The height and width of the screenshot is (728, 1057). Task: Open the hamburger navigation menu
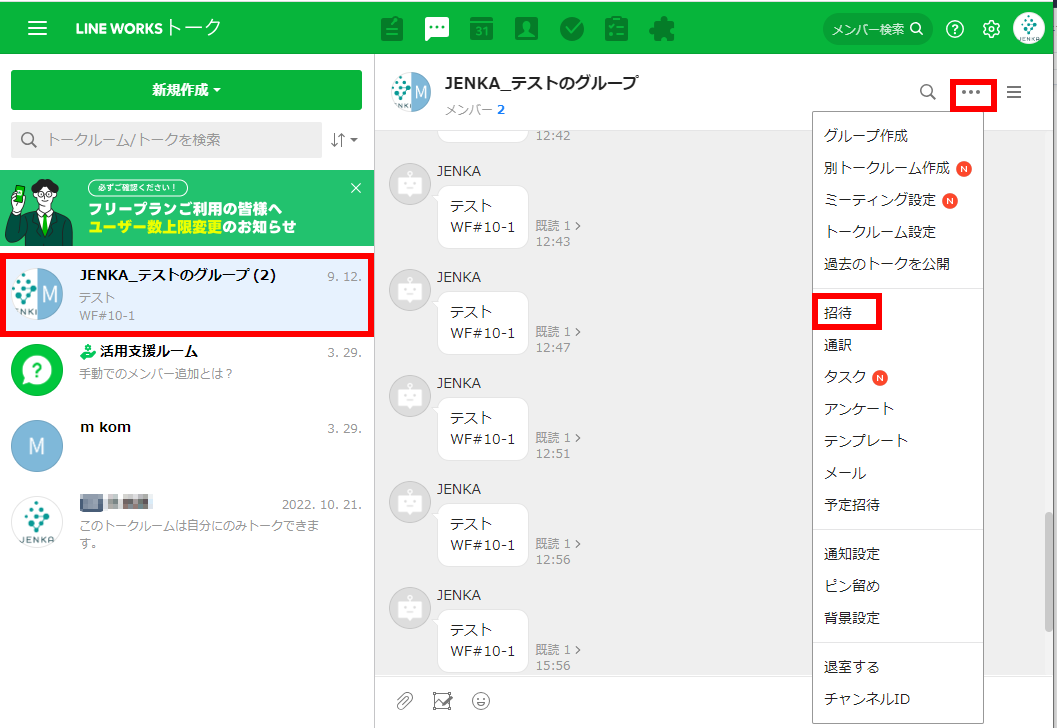click(x=37, y=28)
